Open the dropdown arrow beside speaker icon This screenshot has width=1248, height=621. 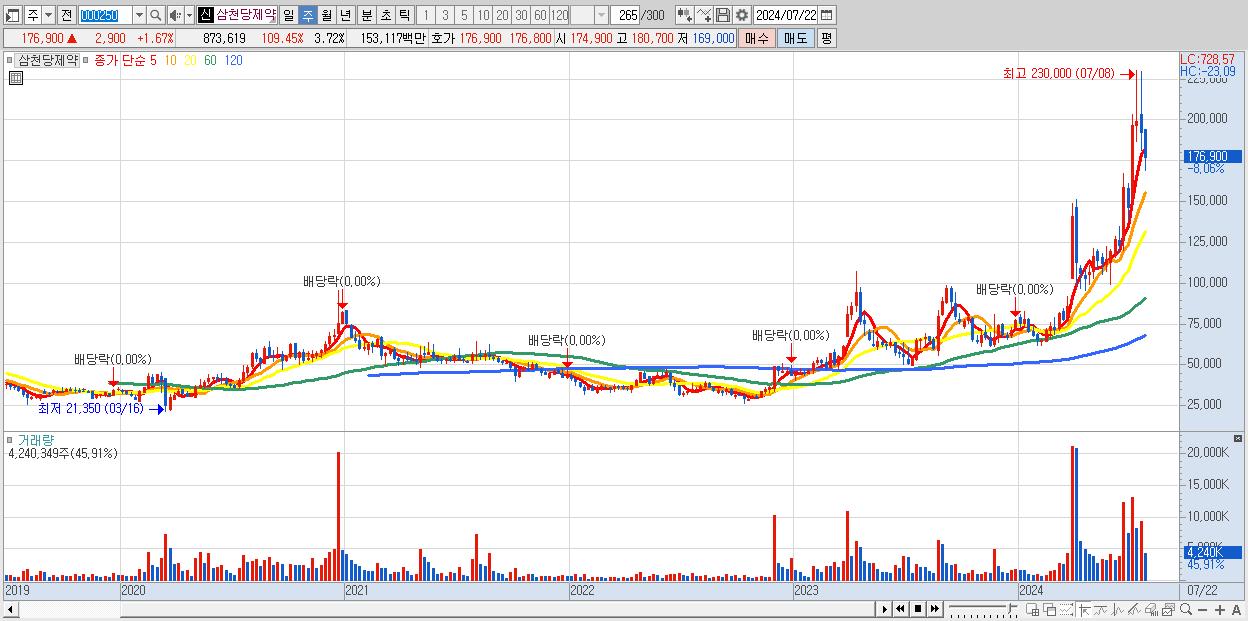click(x=190, y=15)
